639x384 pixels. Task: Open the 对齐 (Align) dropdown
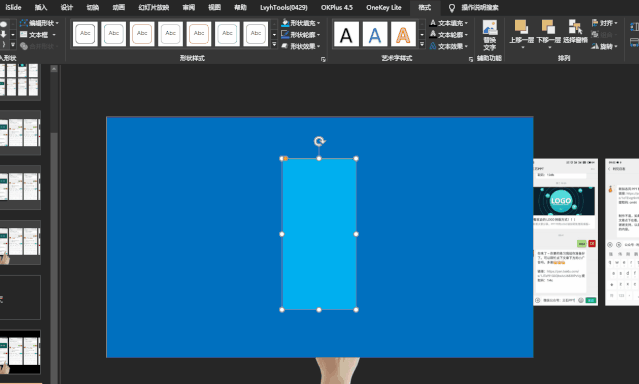tap(604, 23)
